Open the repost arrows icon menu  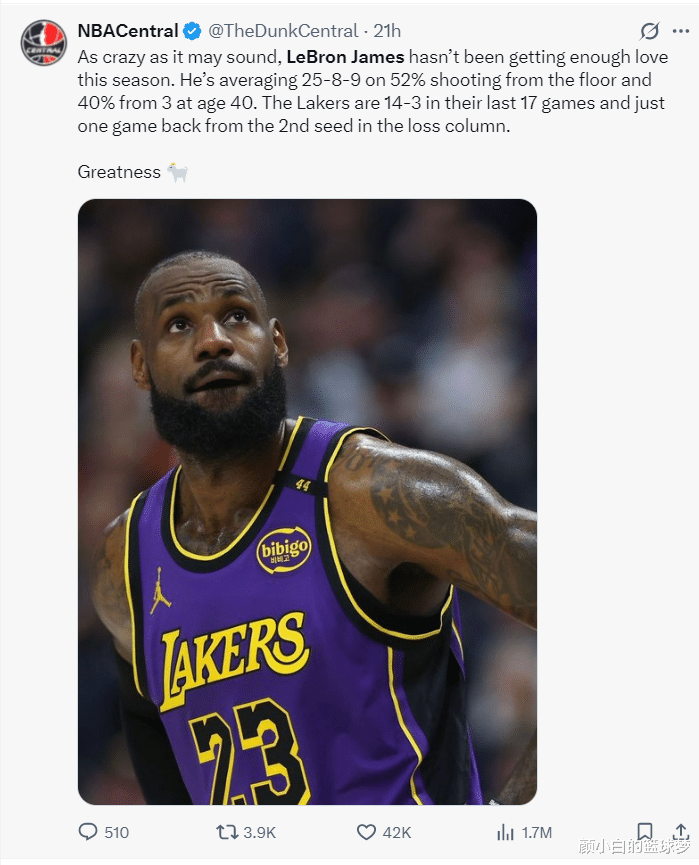coord(226,831)
